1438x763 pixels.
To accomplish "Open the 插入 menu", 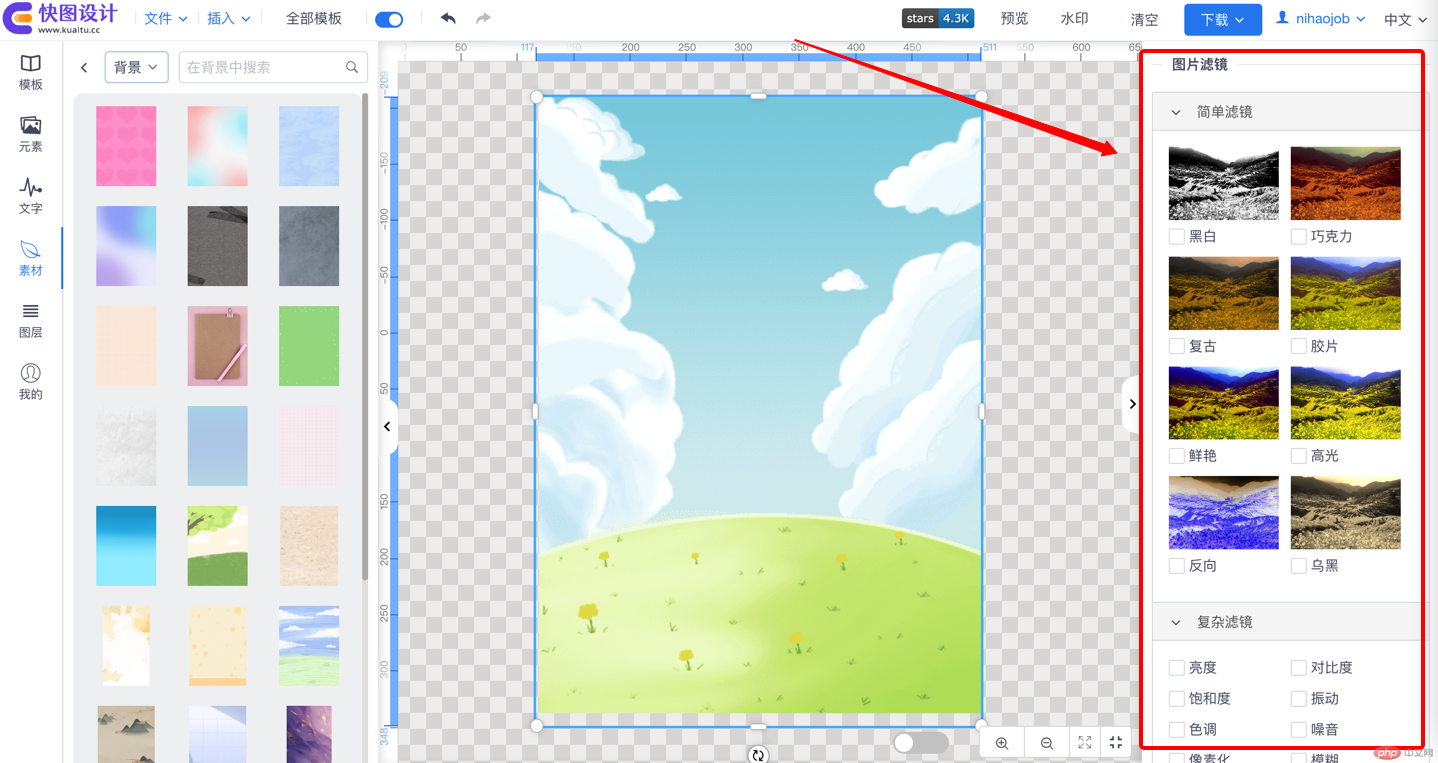I will pyautogui.click(x=229, y=19).
